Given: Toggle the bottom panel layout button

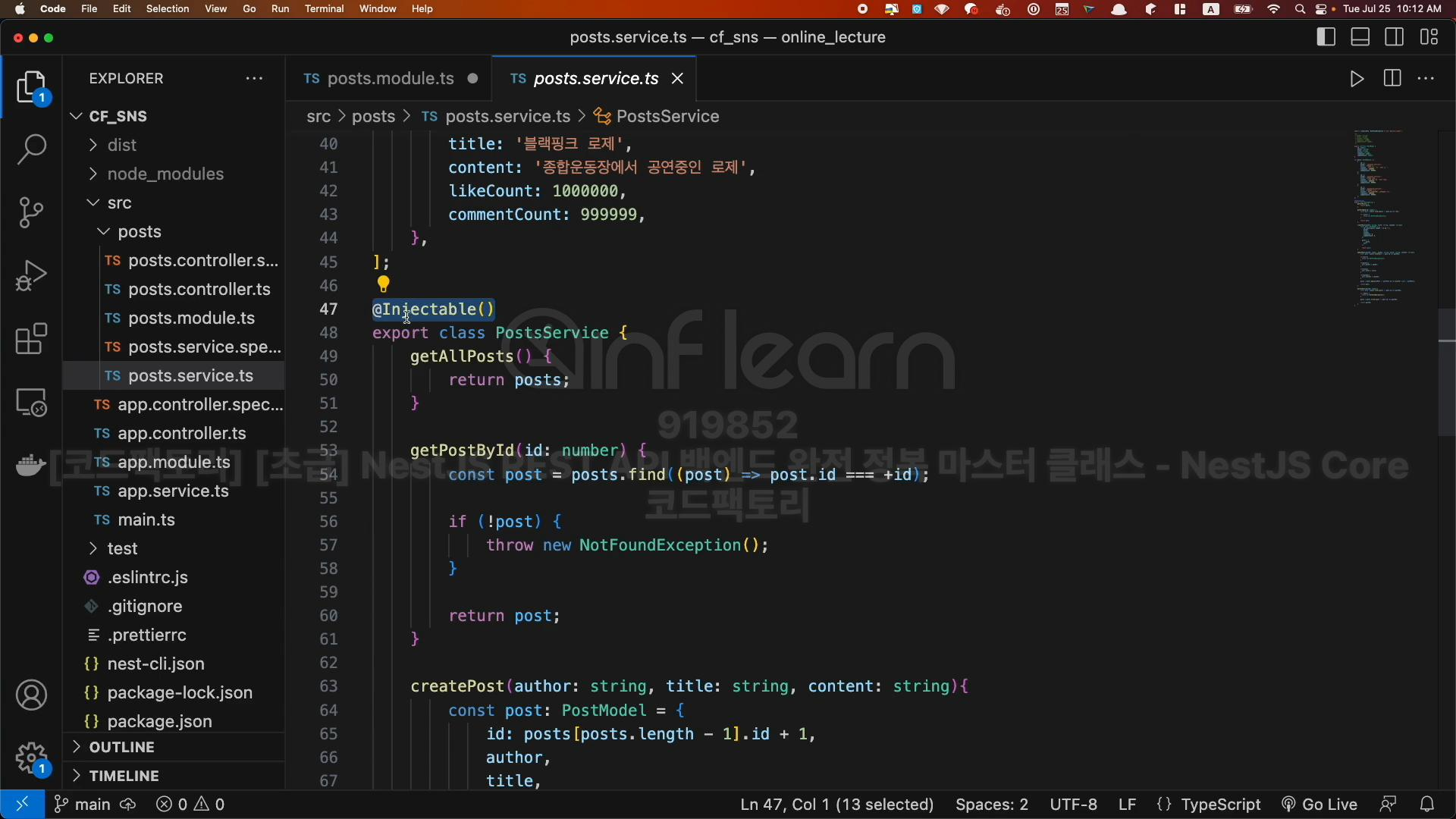Looking at the screenshot, I should pos(1360,37).
